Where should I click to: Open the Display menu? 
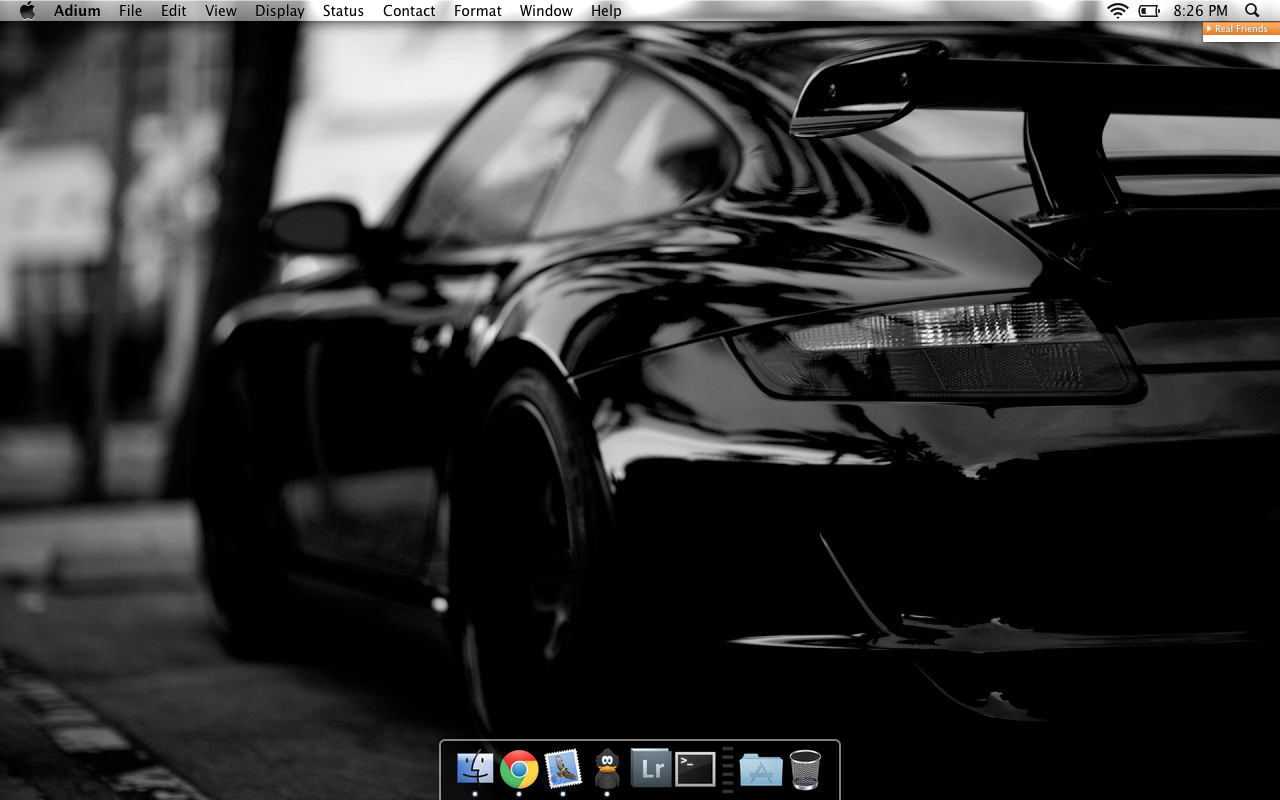(x=280, y=11)
